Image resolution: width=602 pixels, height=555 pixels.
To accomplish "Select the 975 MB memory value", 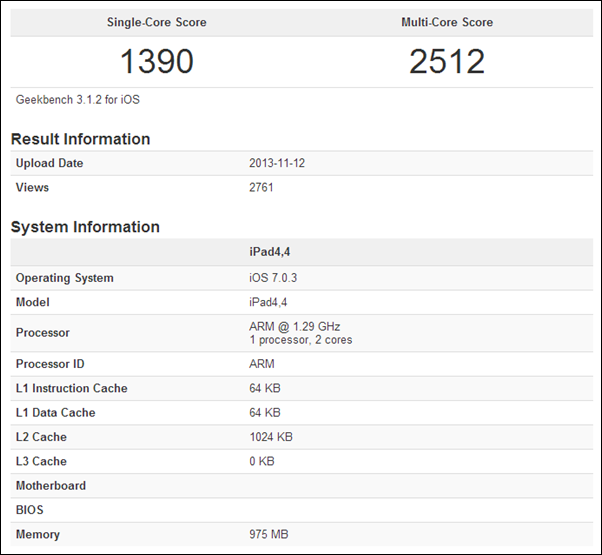I will click(269, 534).
